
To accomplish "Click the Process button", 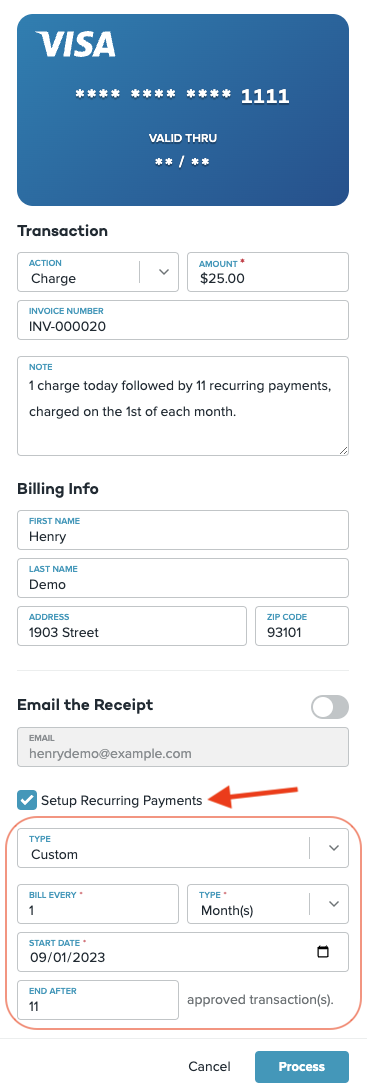I will coord(302,1066).
